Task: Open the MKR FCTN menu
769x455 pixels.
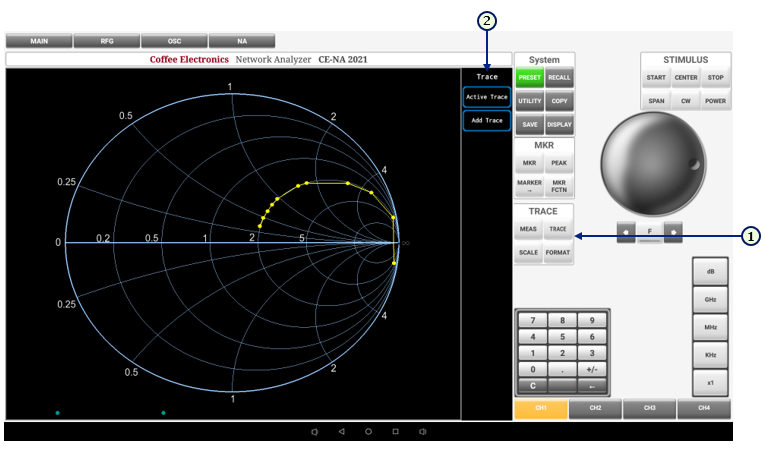Action: pyautogui.click(x=558, y=185)
